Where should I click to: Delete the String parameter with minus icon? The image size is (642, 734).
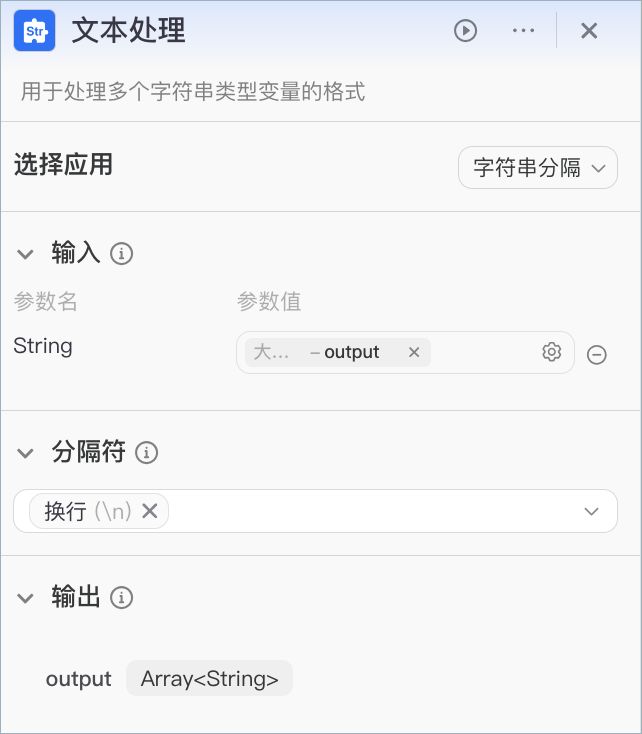596,354
